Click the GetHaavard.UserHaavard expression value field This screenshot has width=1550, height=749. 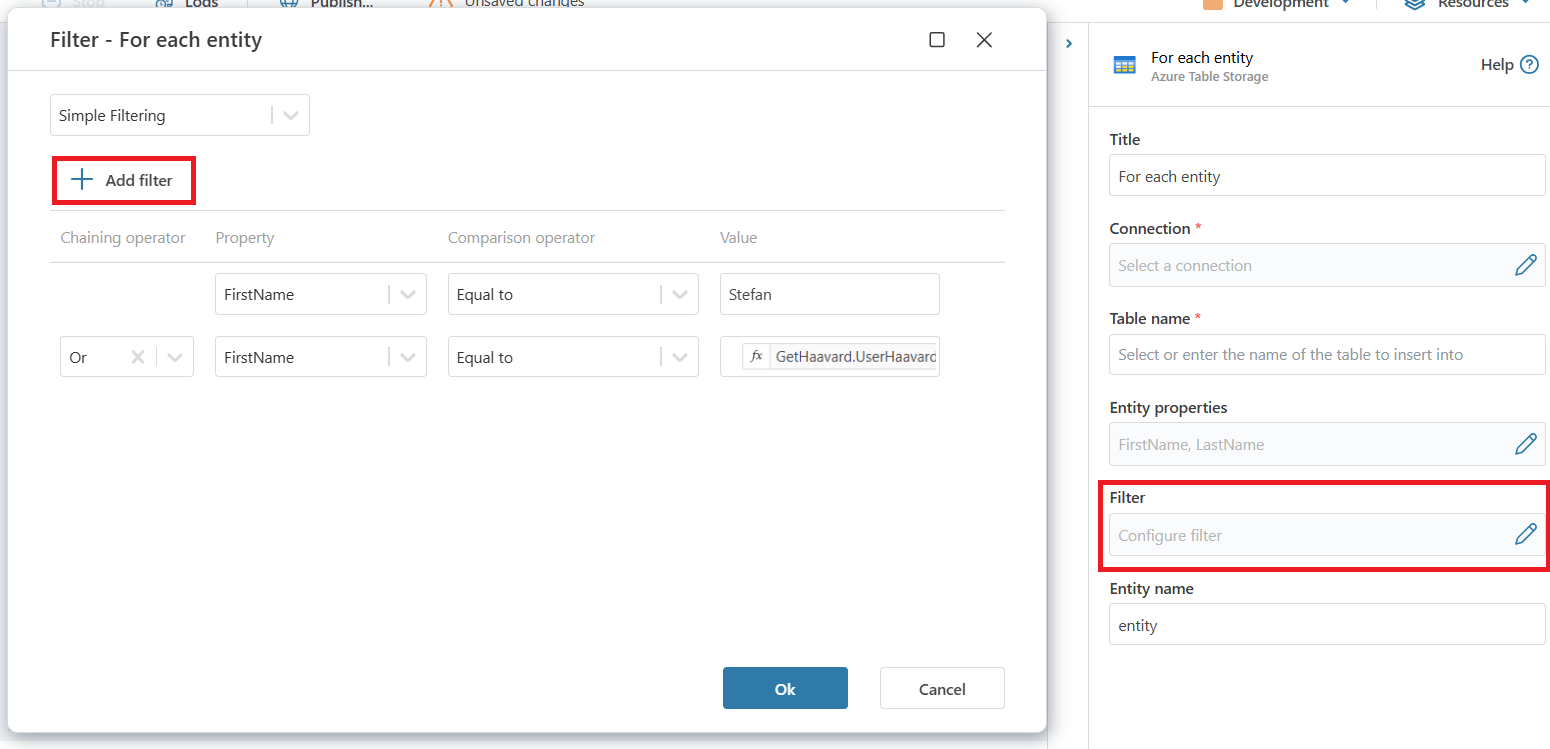[830, 357]
